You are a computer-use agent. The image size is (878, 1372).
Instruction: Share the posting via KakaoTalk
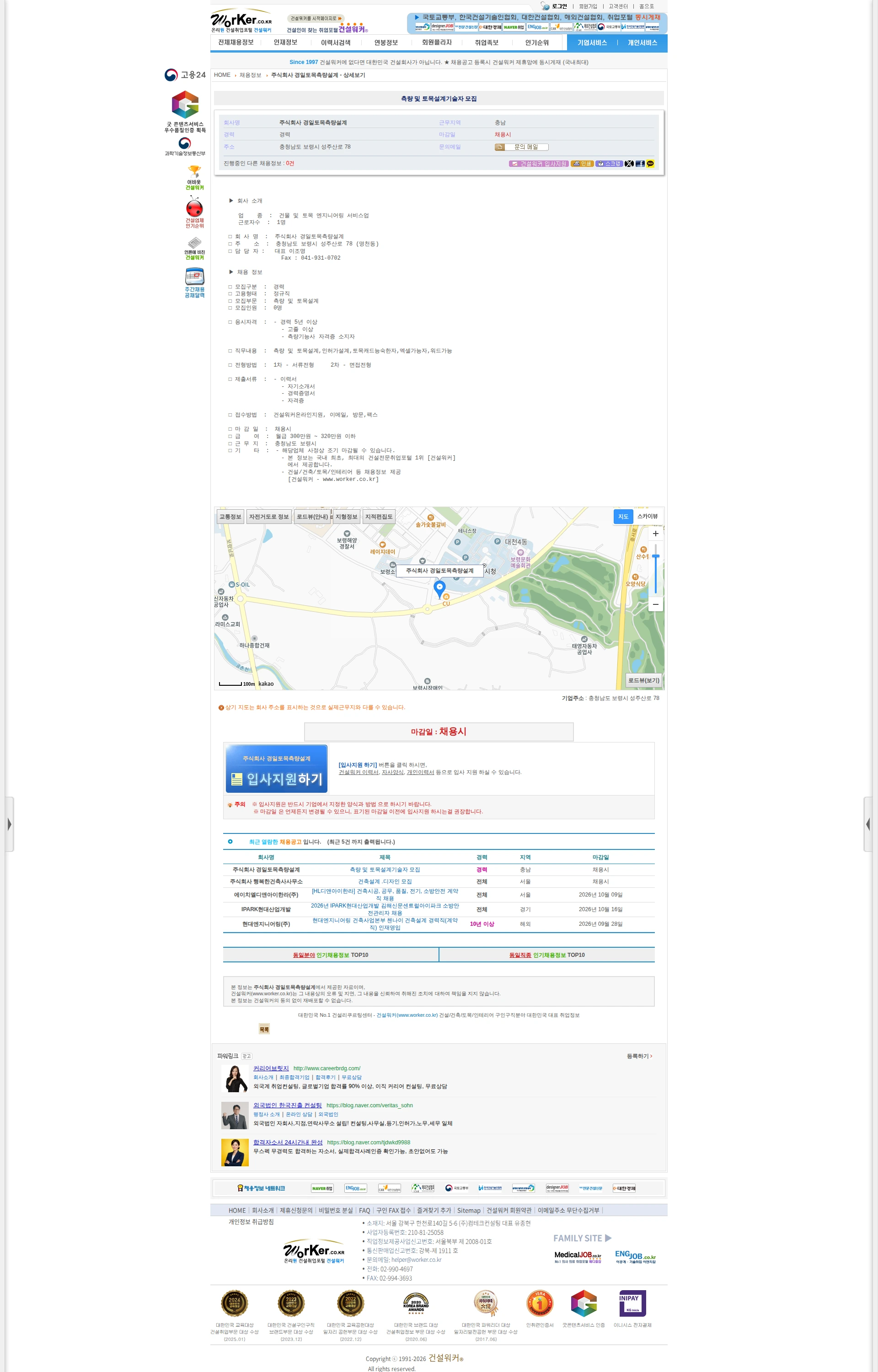[x=650, y=164]
